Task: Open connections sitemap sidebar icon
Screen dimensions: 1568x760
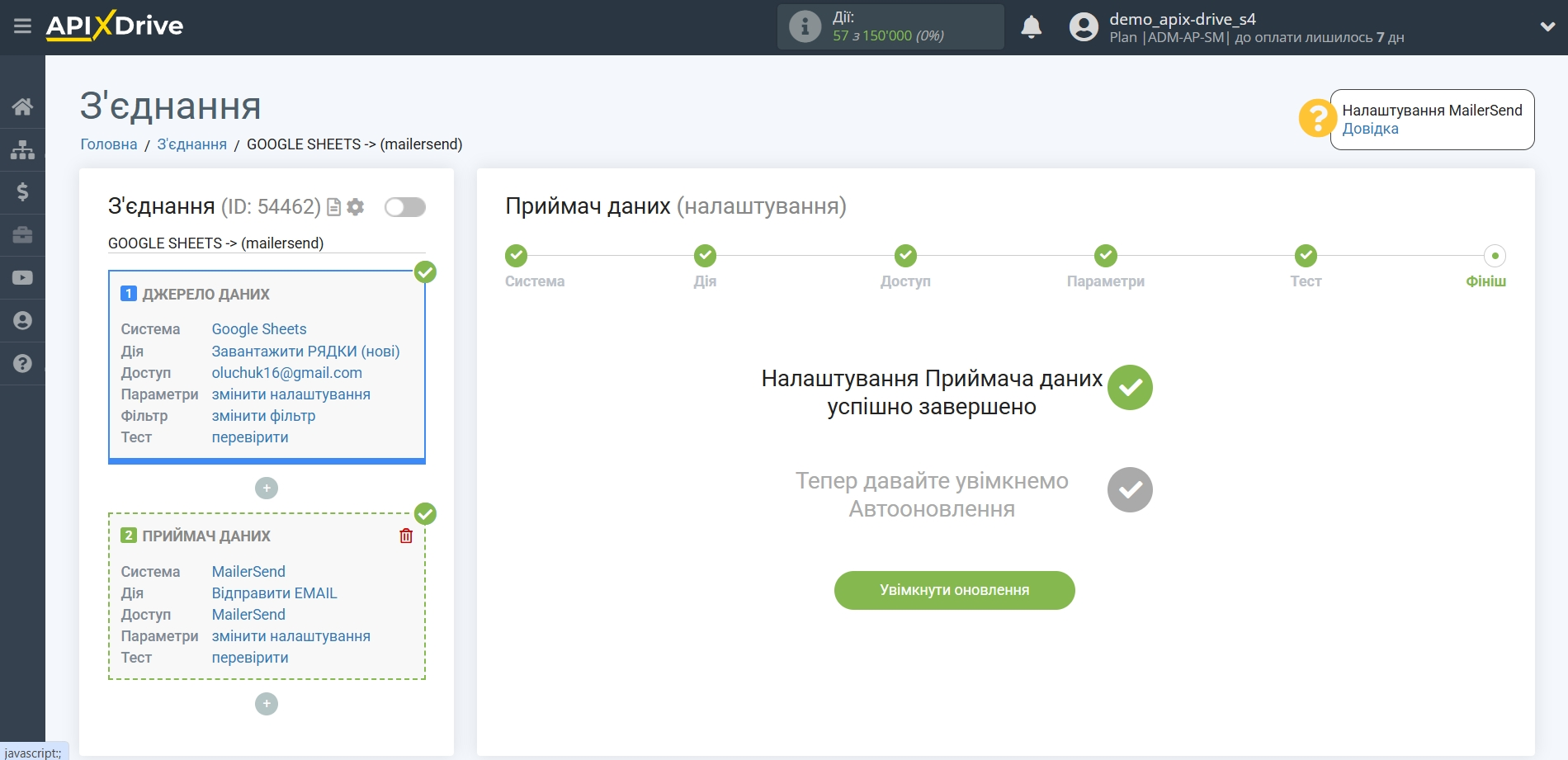Action: click(x=22, y=149)
